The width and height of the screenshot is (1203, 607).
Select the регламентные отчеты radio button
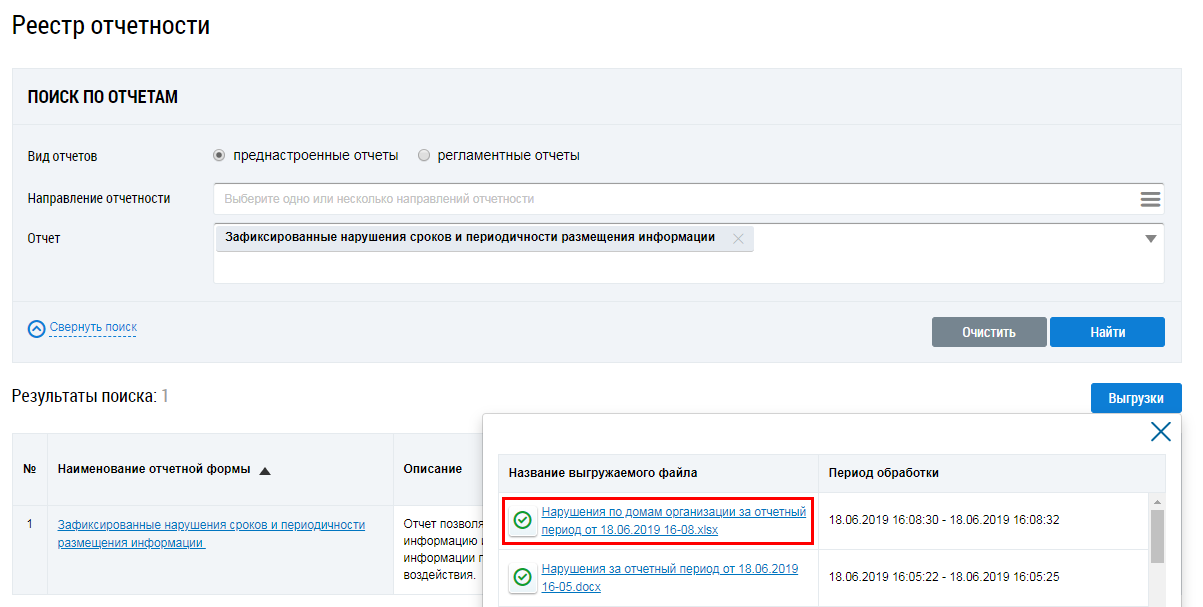tap(424, 156)
